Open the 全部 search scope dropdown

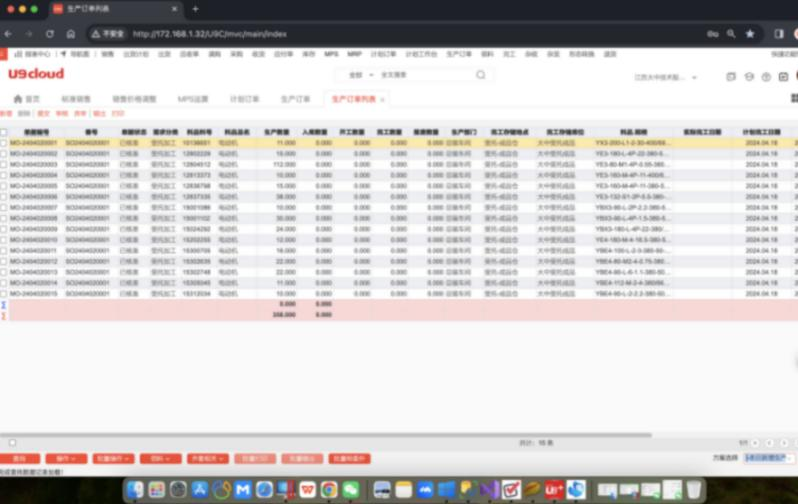pos(357,75)
